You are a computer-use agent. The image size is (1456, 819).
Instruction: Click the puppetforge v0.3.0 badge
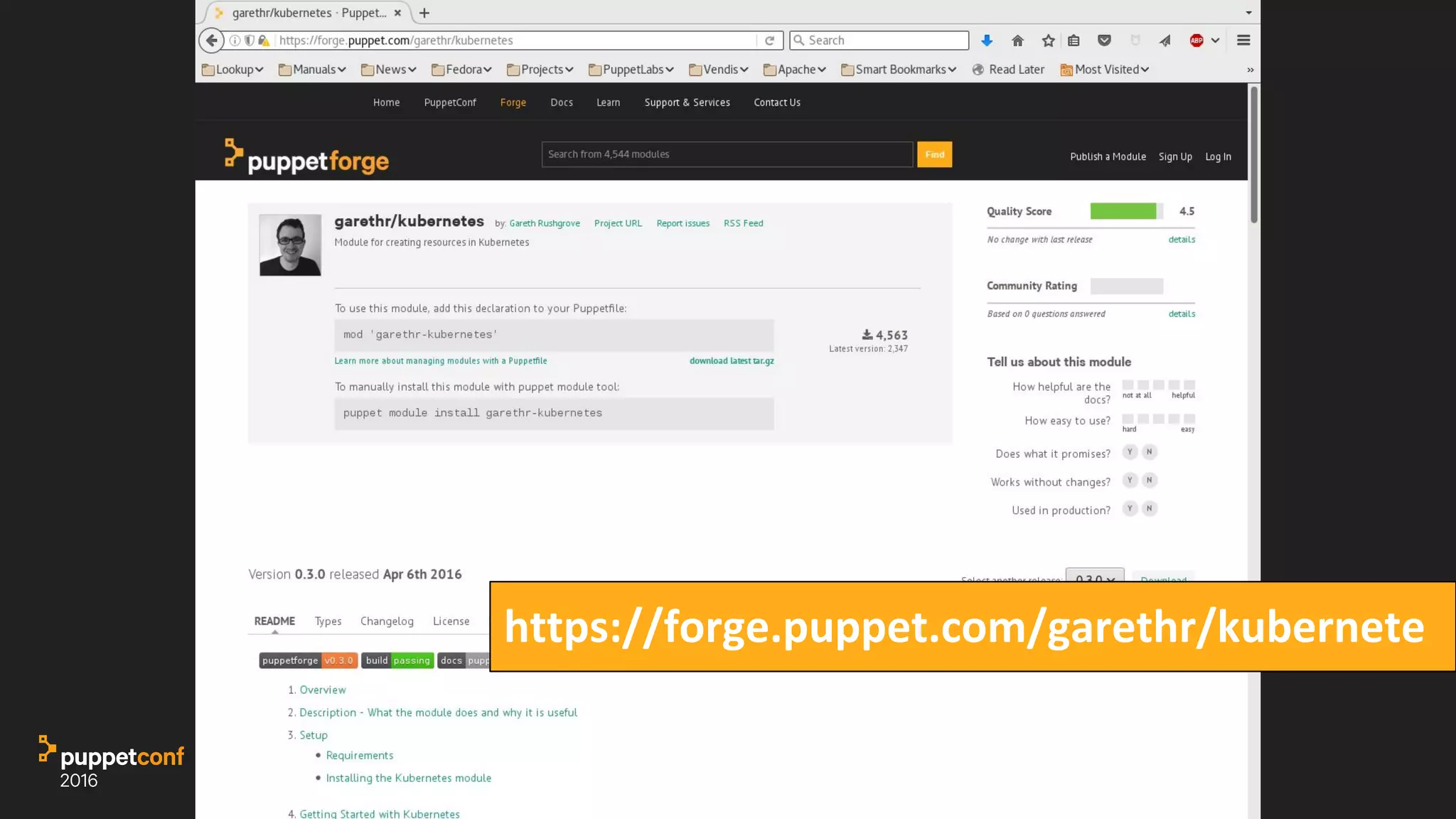(x=308, y=660)
